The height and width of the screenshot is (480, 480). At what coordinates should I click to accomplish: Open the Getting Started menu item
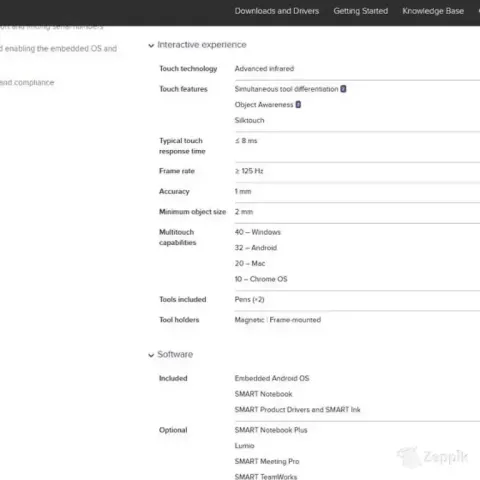361,11
